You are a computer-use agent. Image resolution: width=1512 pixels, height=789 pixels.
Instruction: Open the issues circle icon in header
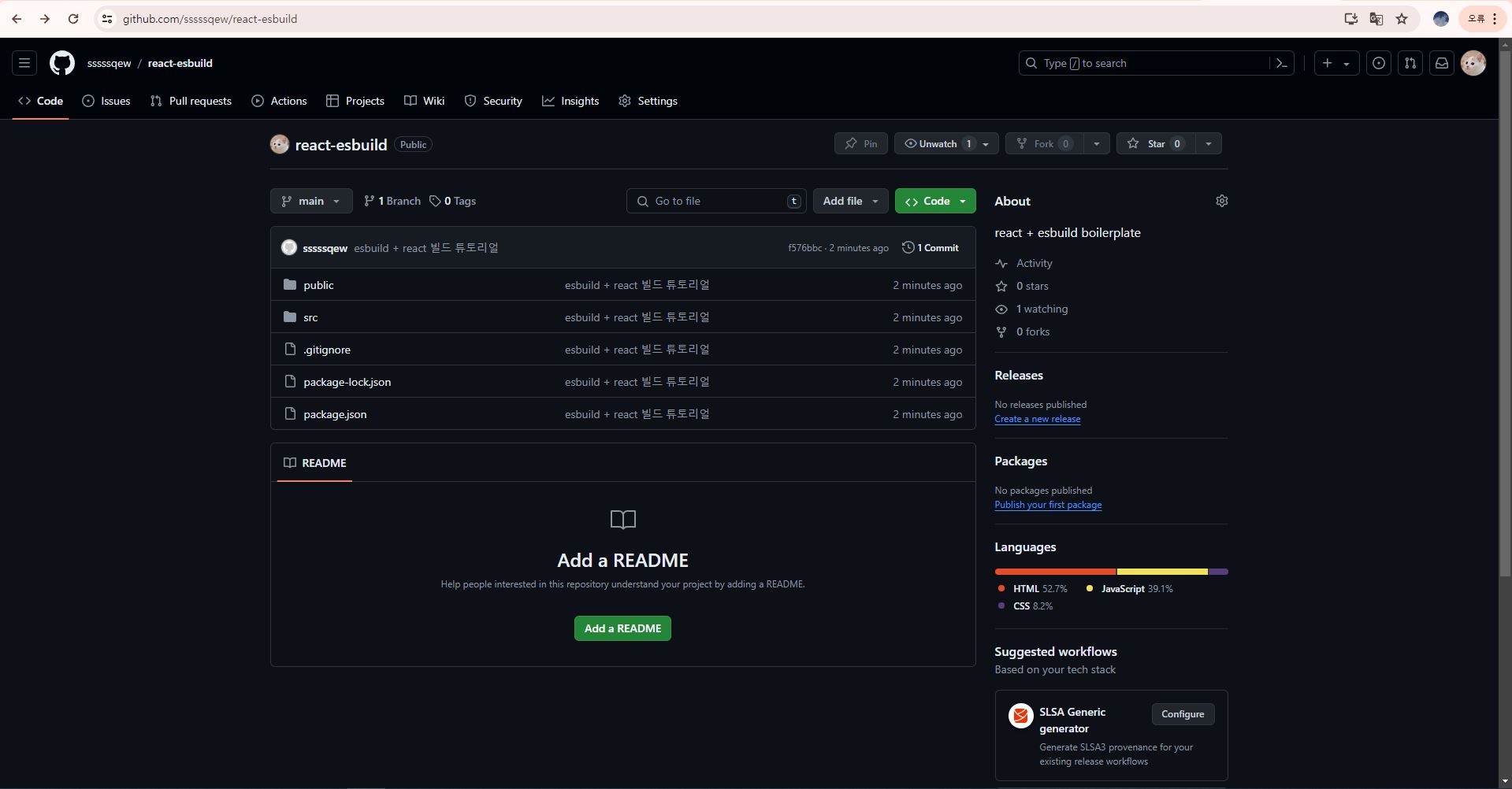(x=1379, y=63)
